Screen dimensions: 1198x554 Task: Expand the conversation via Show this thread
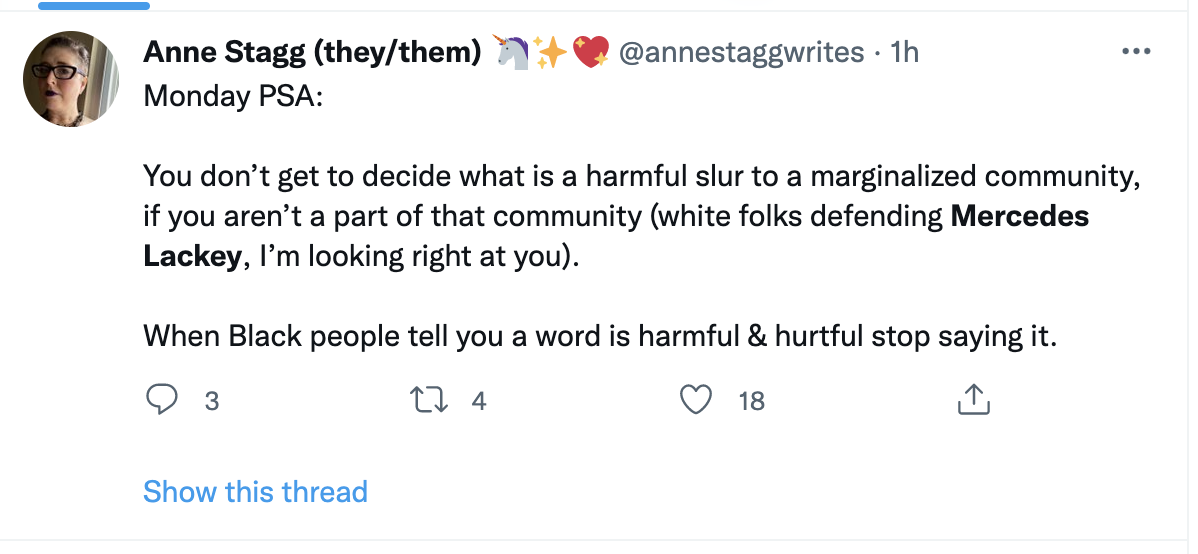(255, 492)
